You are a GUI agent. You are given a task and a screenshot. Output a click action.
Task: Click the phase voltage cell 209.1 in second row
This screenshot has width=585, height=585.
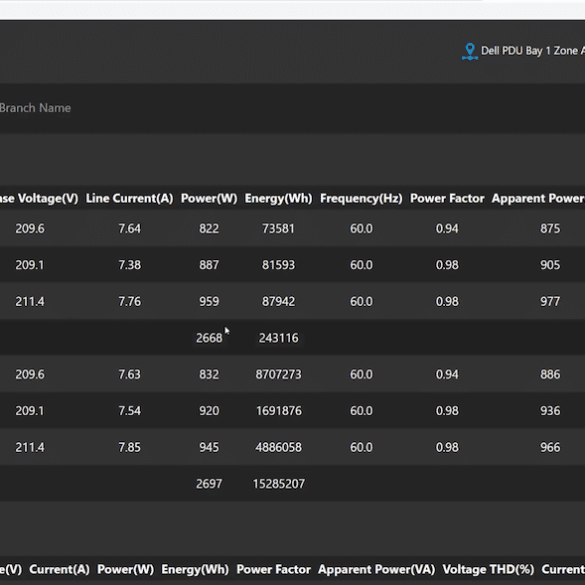tap(29, 265)
